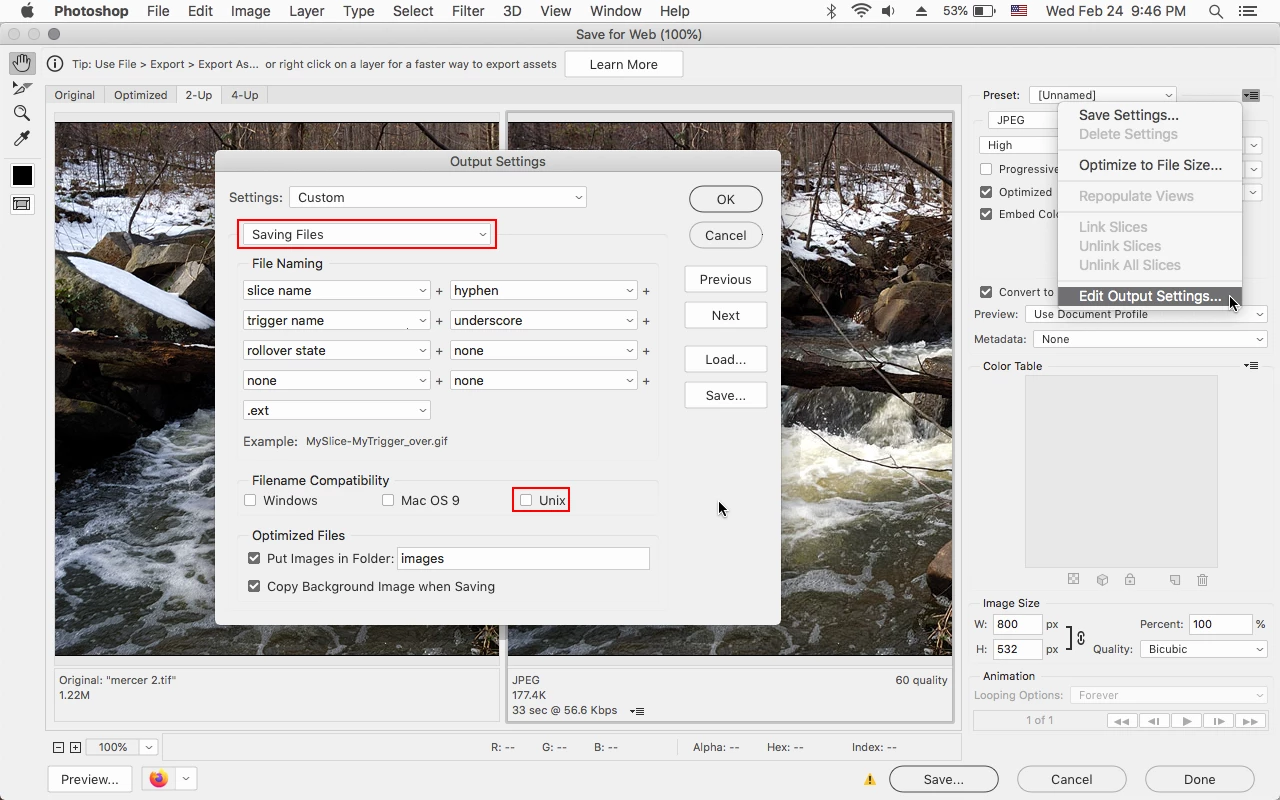Select the Slice Select tool
This screenshot has height=800, width=1280.
point(22,88)
